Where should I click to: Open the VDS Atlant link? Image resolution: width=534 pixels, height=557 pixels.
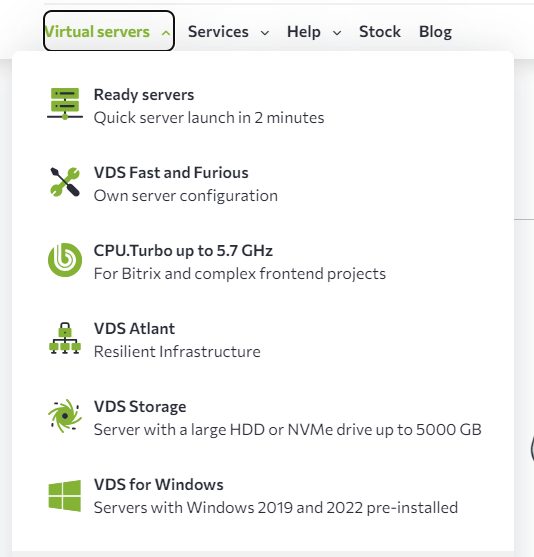(x=134, y=329)
